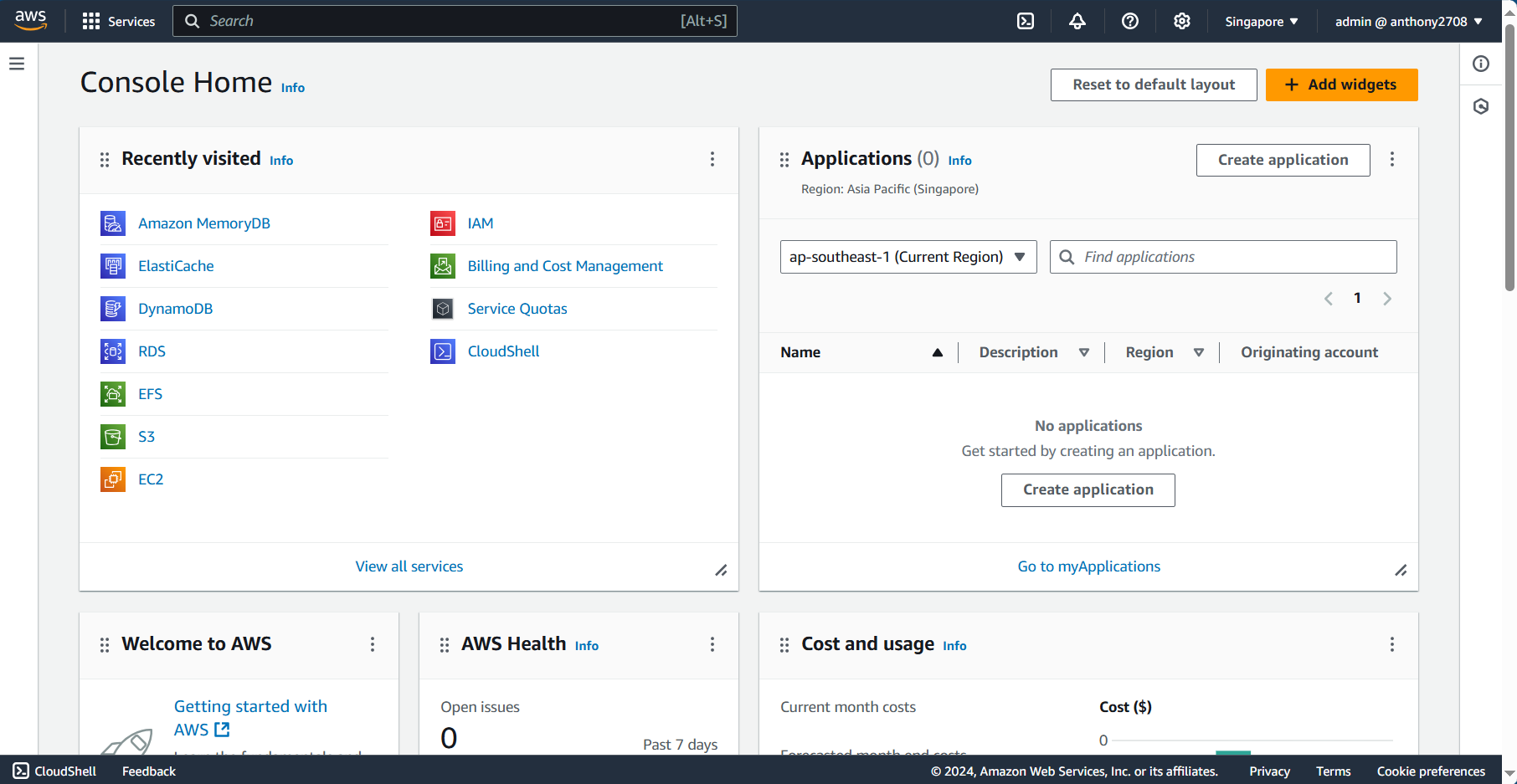Open the settings gear in top bar

(x=1182, y=21)
